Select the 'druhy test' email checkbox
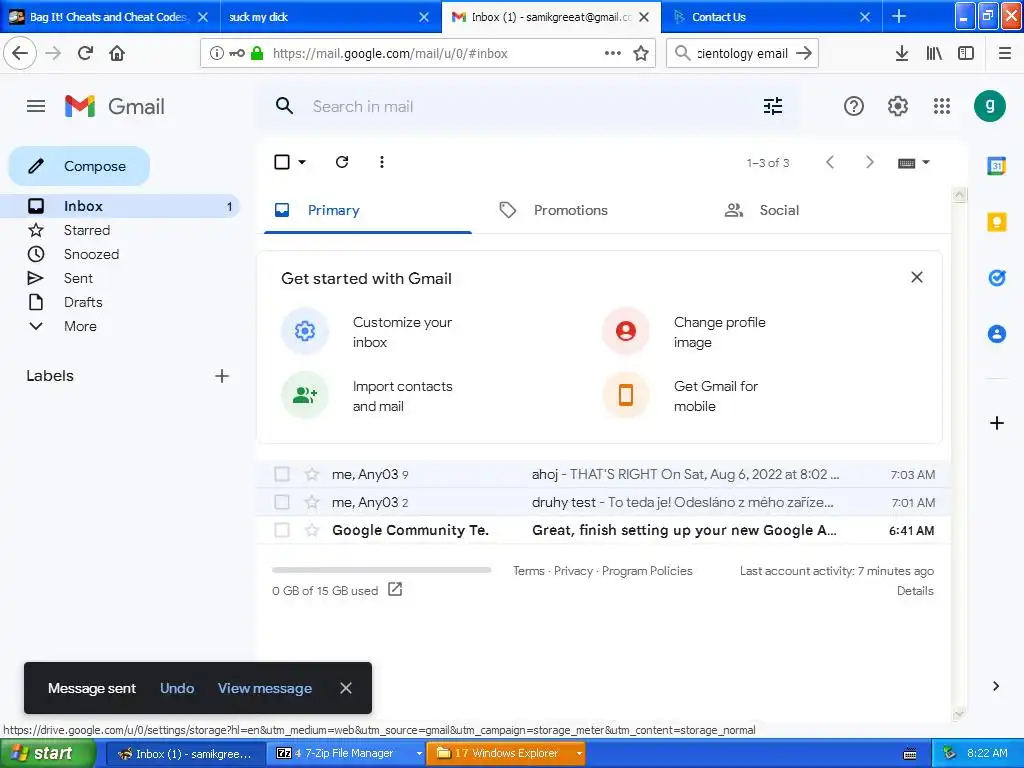This screenshot has height=768, width=1024. [282, 502]
